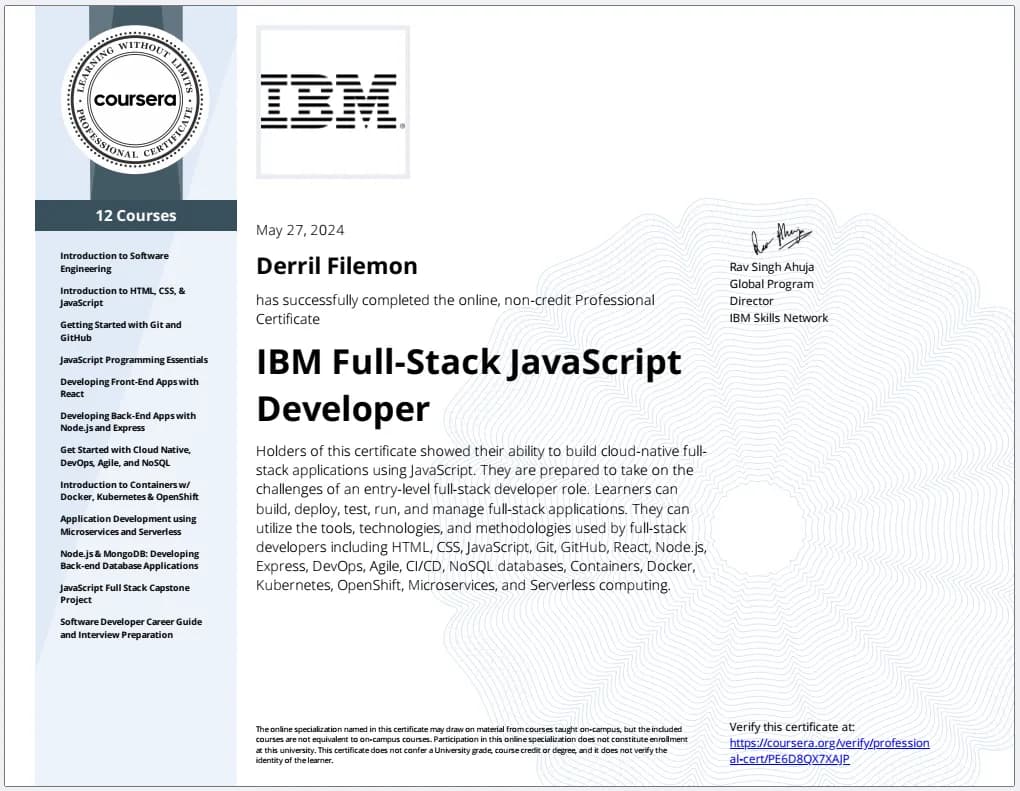Viewport: 1020px width, 791px height.
Task: Click 'has successfully completed the online' text
Action: pos(455,309)
